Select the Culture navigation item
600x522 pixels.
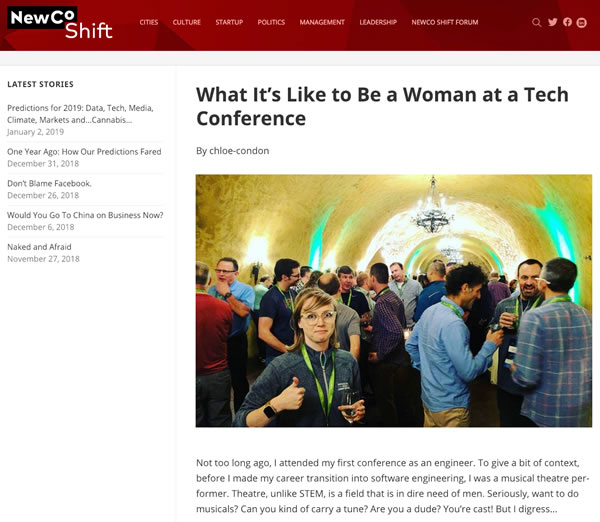tap(187, 22)
